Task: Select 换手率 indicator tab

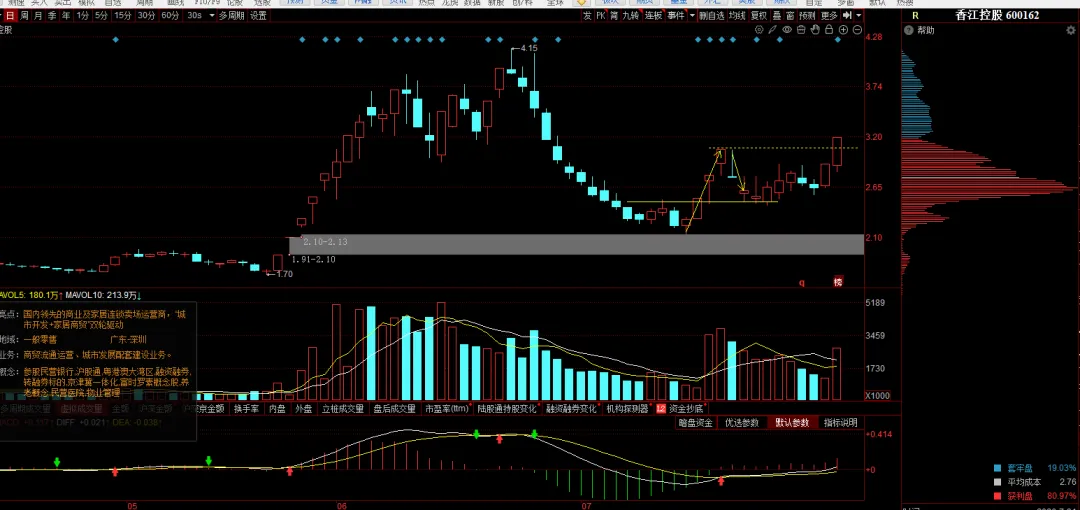Action: [246, 409]
